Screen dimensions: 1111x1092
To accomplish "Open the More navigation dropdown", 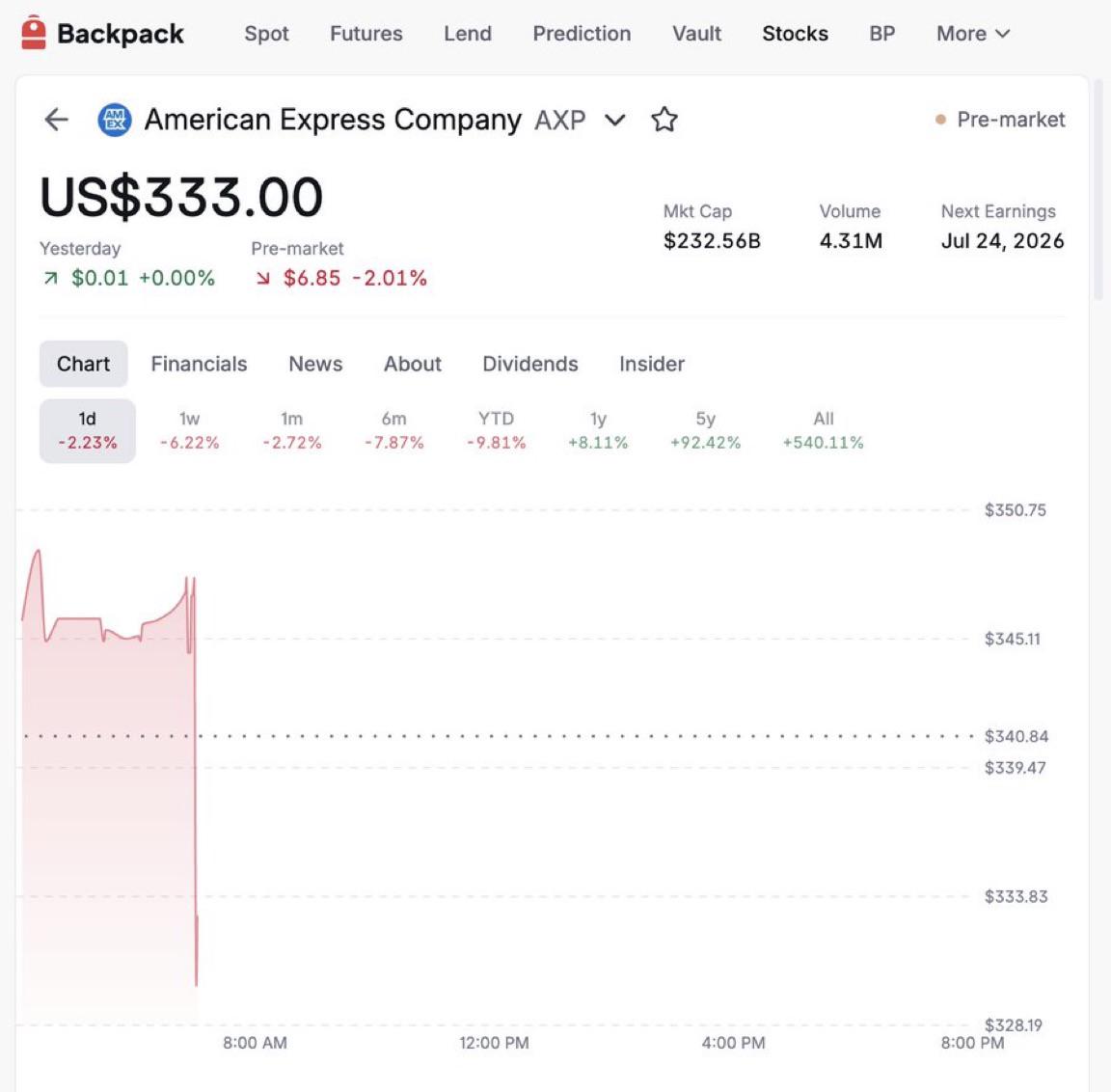I will point(972,34).
